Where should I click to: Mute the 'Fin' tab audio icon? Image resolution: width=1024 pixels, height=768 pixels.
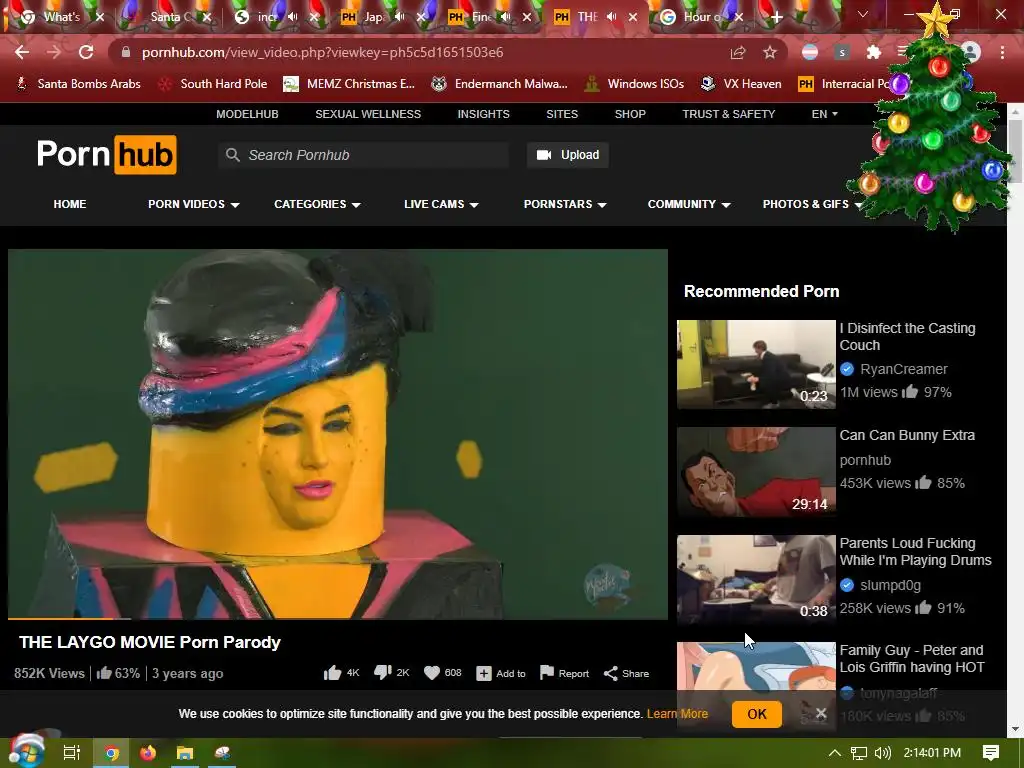505,17
